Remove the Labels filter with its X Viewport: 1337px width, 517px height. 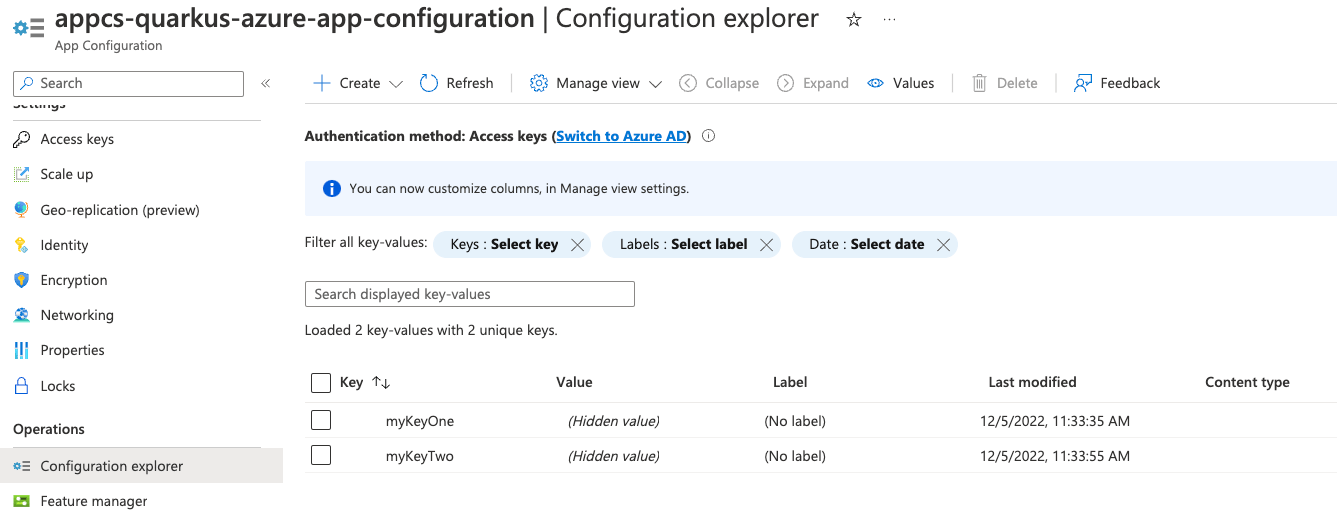[766, 244]
